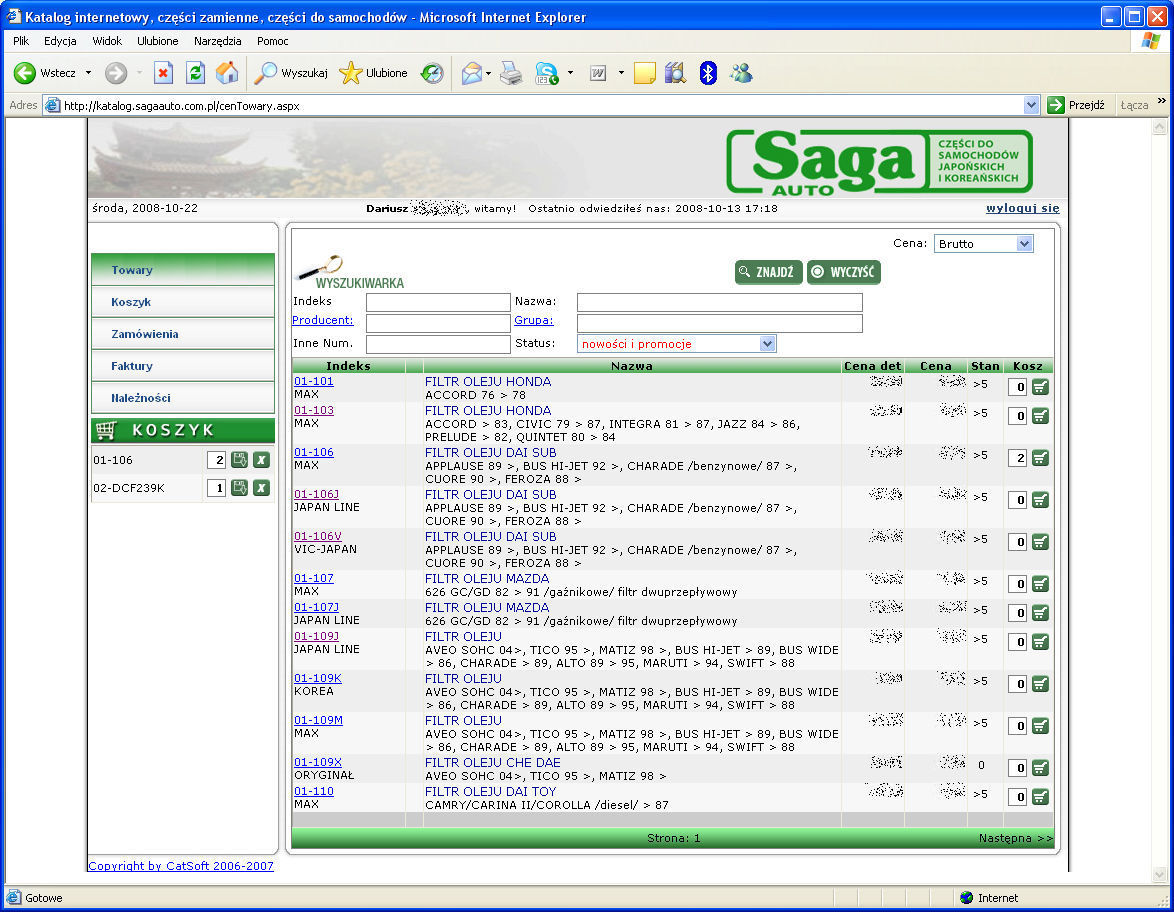Print the page with printer icon

(x=511, y=73)
